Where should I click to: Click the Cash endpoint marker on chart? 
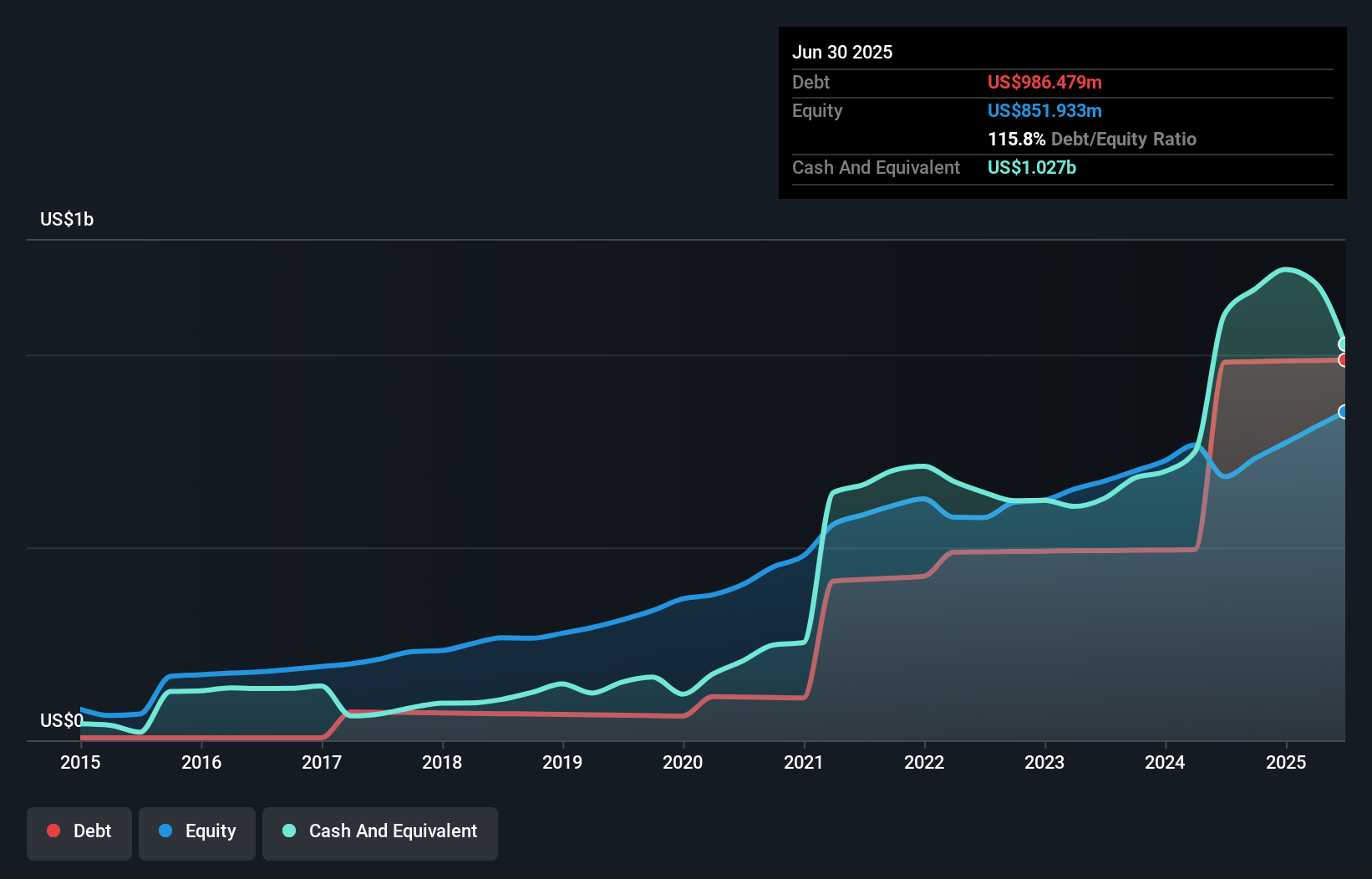pos(1344,344)
